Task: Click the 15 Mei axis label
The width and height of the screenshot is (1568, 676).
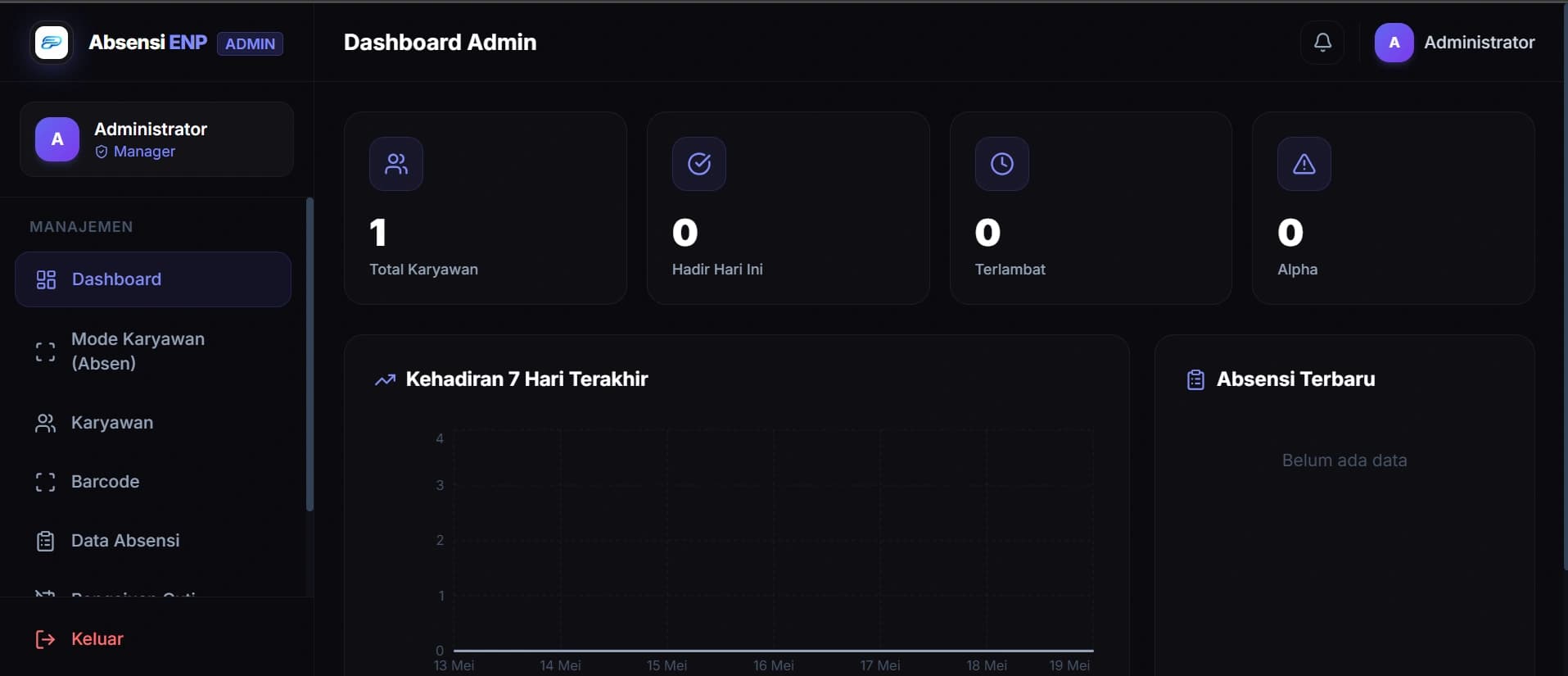Action: pyautogui.click(x=667, y=665)
